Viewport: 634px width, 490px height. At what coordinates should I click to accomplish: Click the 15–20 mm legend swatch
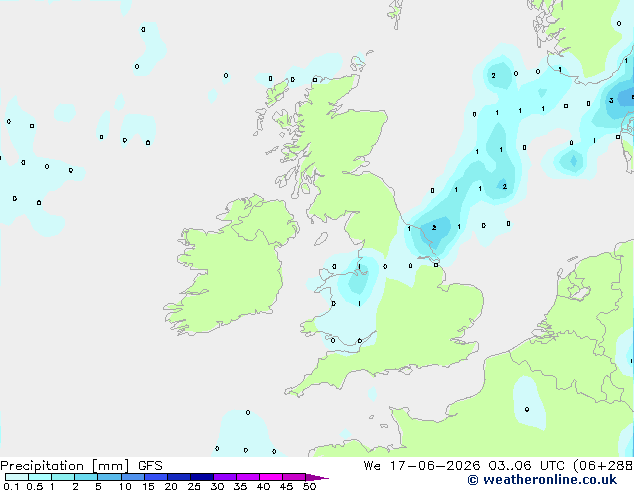(156, 477)
